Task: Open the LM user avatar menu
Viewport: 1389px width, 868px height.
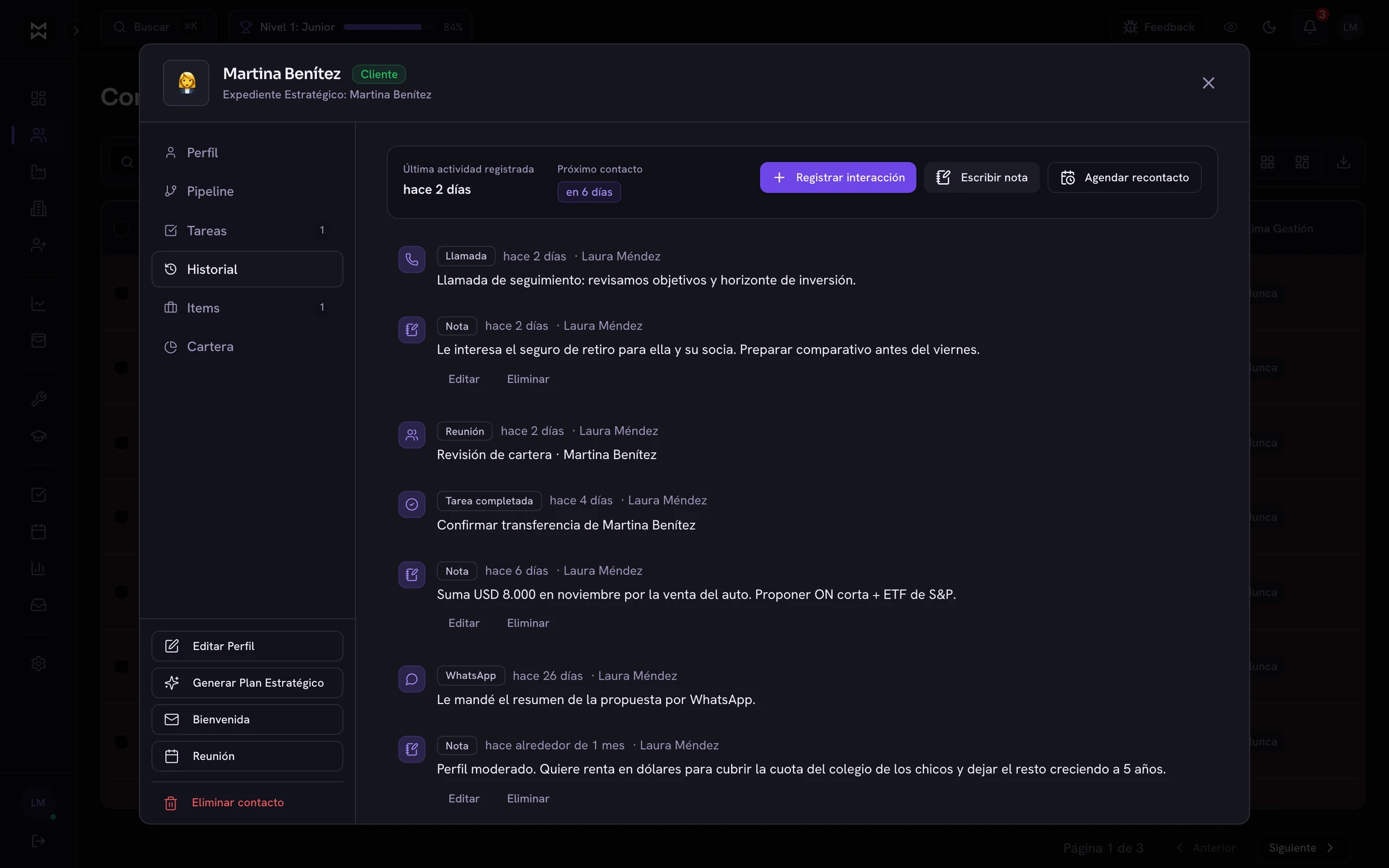Action: coord(1350,27)
